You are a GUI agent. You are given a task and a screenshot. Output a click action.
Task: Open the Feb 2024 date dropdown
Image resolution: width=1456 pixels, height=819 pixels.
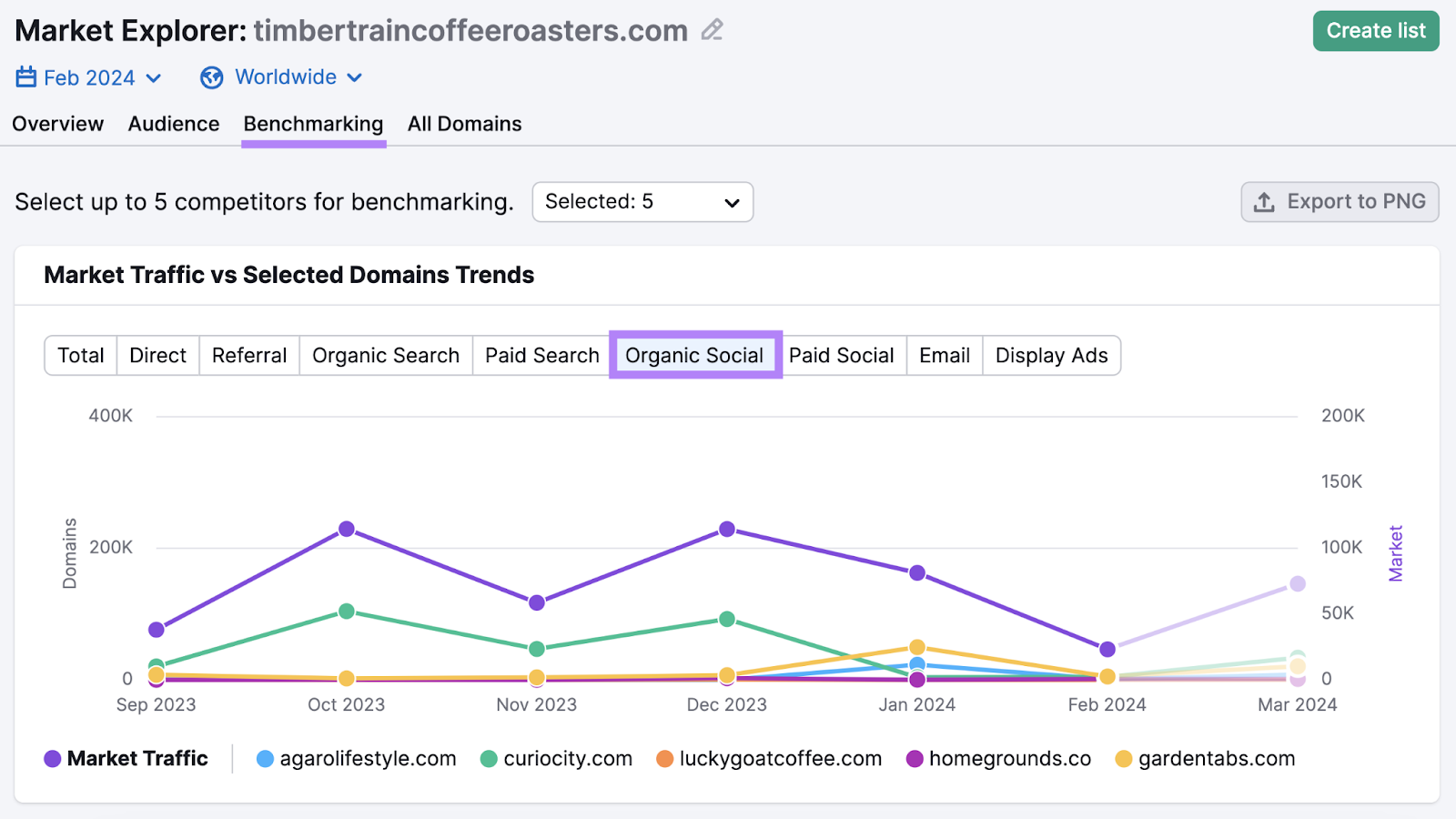pyautogui.click(x=89, y=77)
